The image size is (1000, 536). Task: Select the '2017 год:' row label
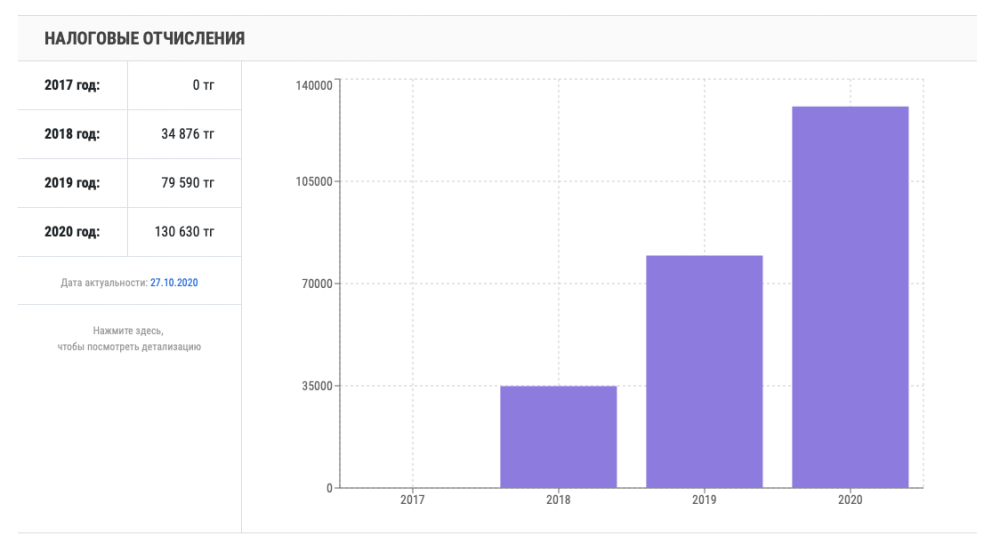click(x=72, y=85)
